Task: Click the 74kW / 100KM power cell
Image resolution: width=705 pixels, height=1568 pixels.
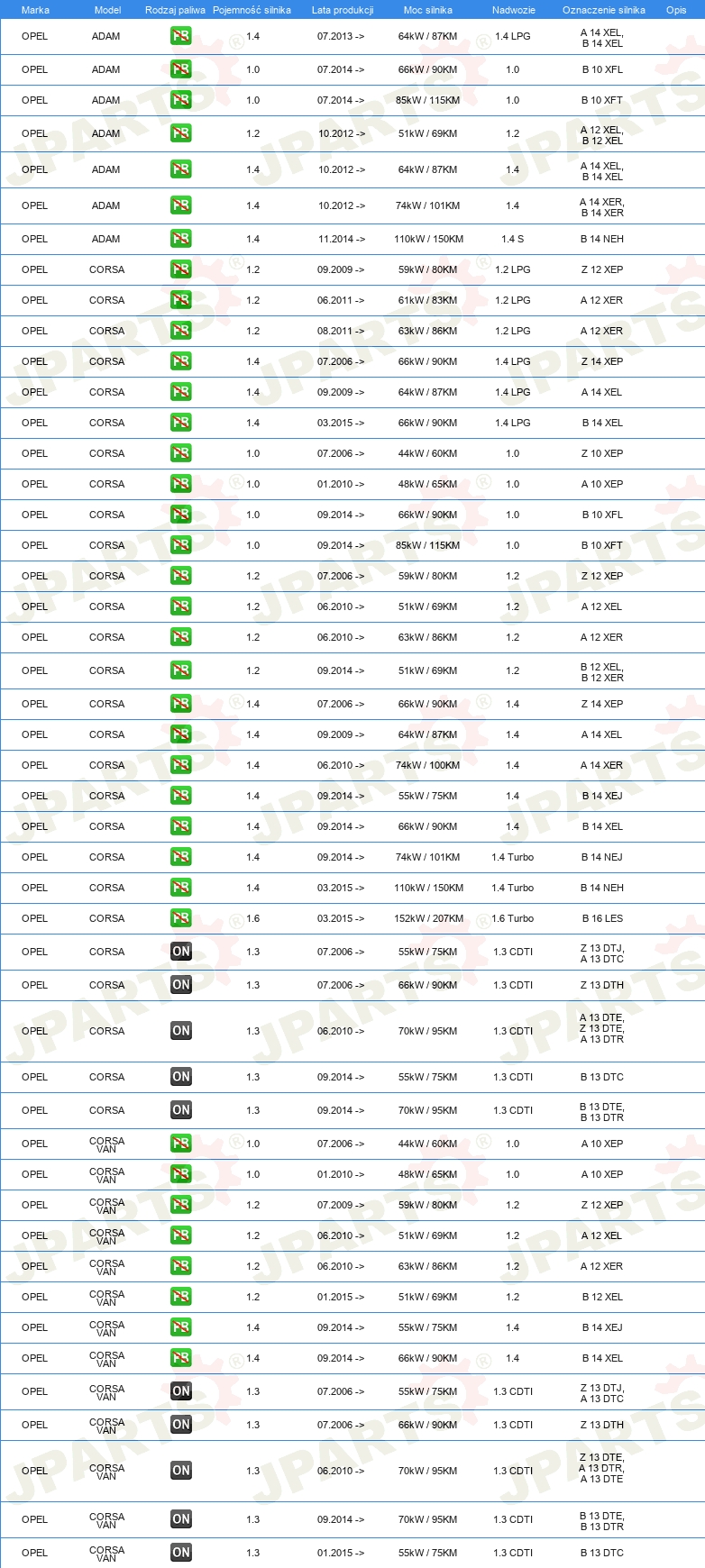Action: [428, 765]
